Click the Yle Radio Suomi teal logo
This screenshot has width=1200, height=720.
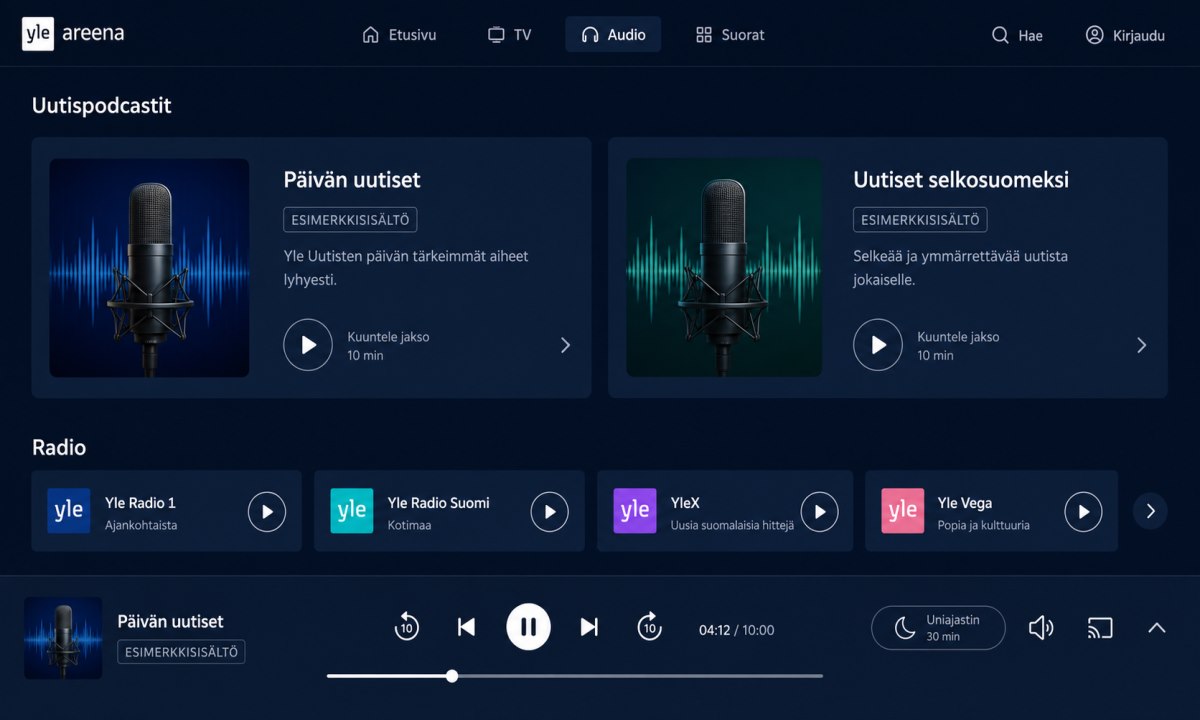pyautogui.click(x=352, y=511)
